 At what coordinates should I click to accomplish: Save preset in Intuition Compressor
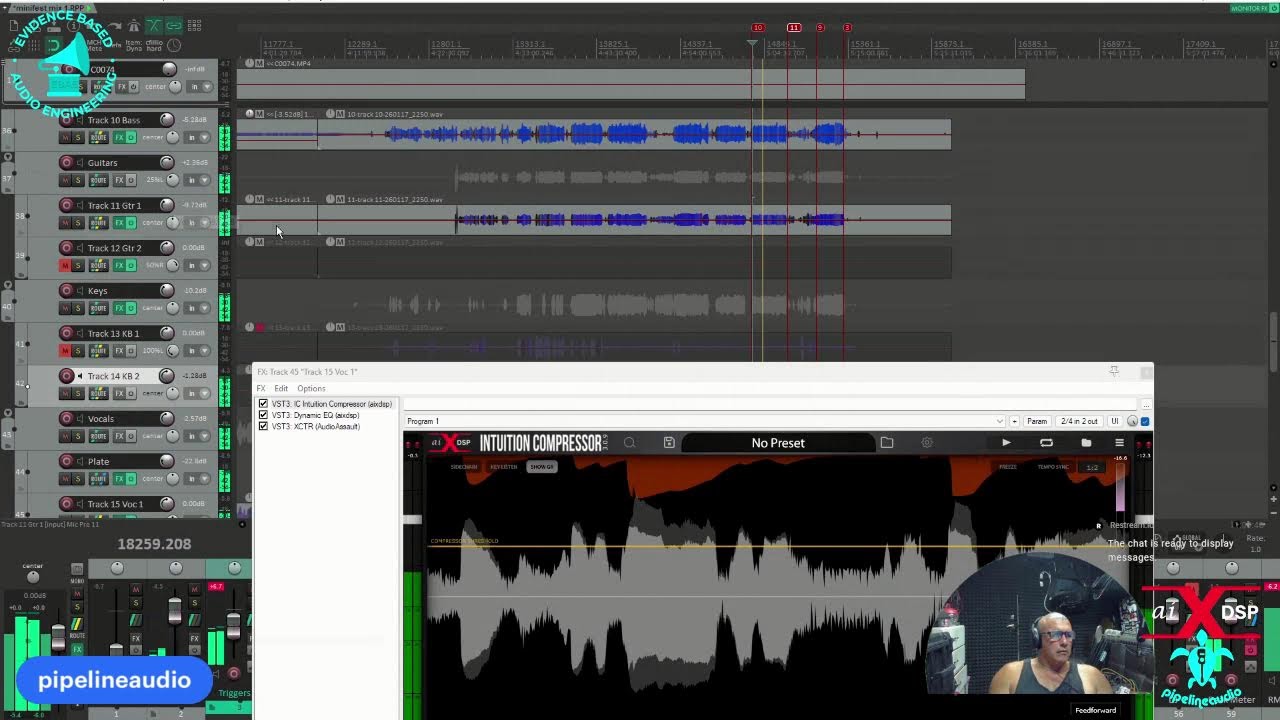click(669, 442)
